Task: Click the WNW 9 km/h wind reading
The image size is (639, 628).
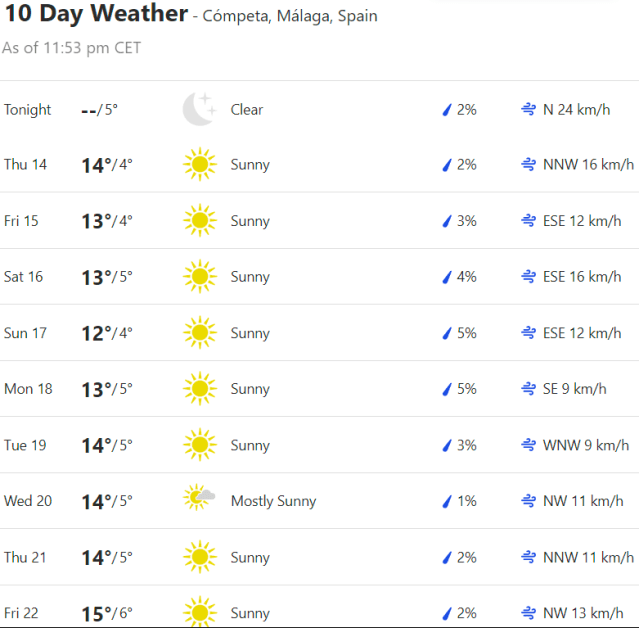Action: pyautogui.click(x=585, y=445)
